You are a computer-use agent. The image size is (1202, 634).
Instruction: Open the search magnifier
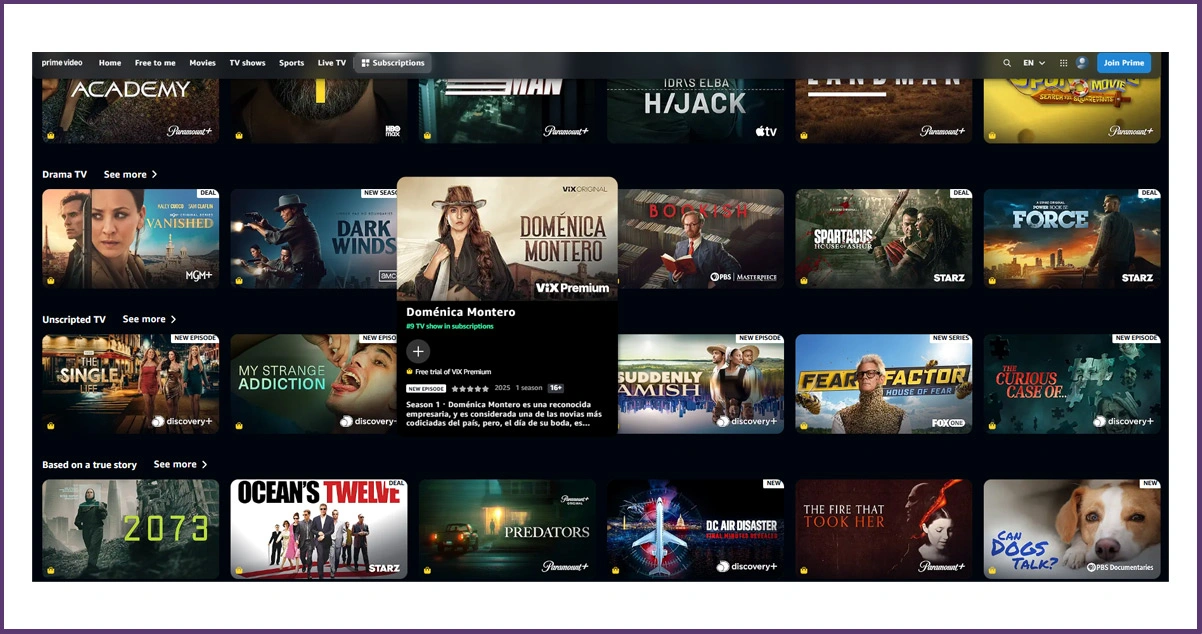1007,62
